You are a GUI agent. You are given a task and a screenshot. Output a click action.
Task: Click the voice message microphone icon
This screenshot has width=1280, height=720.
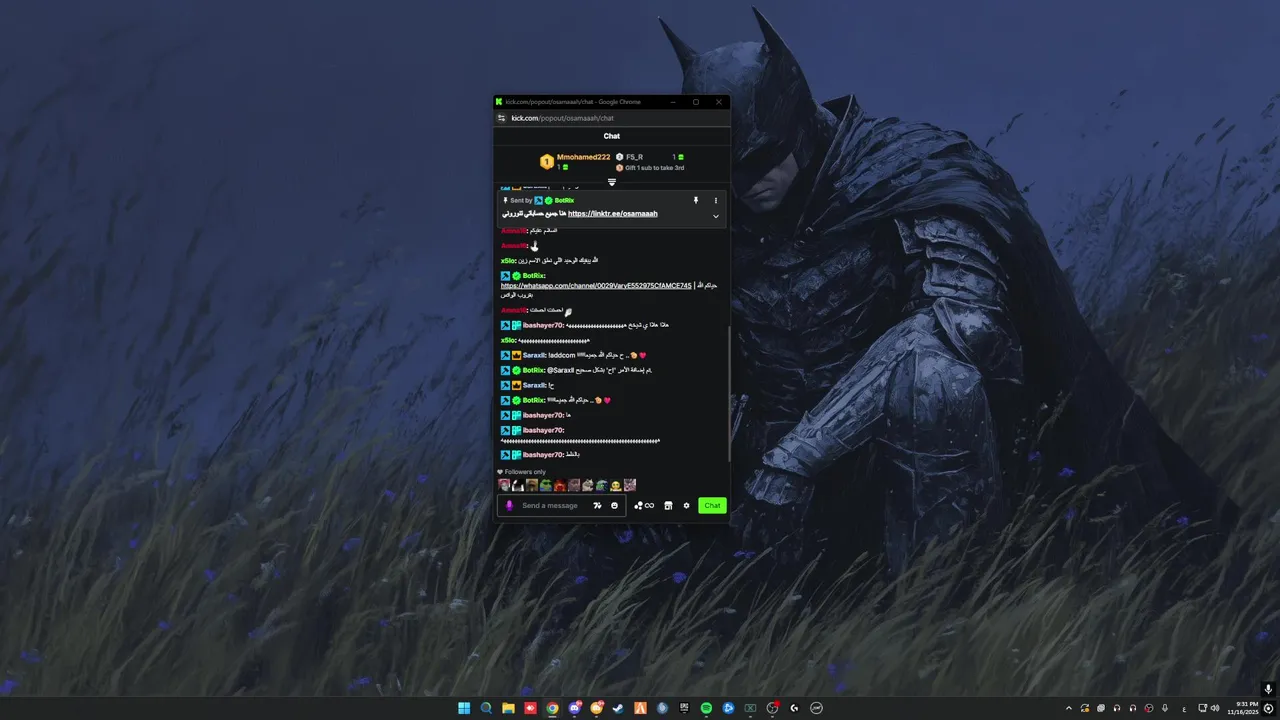(509, 505)
